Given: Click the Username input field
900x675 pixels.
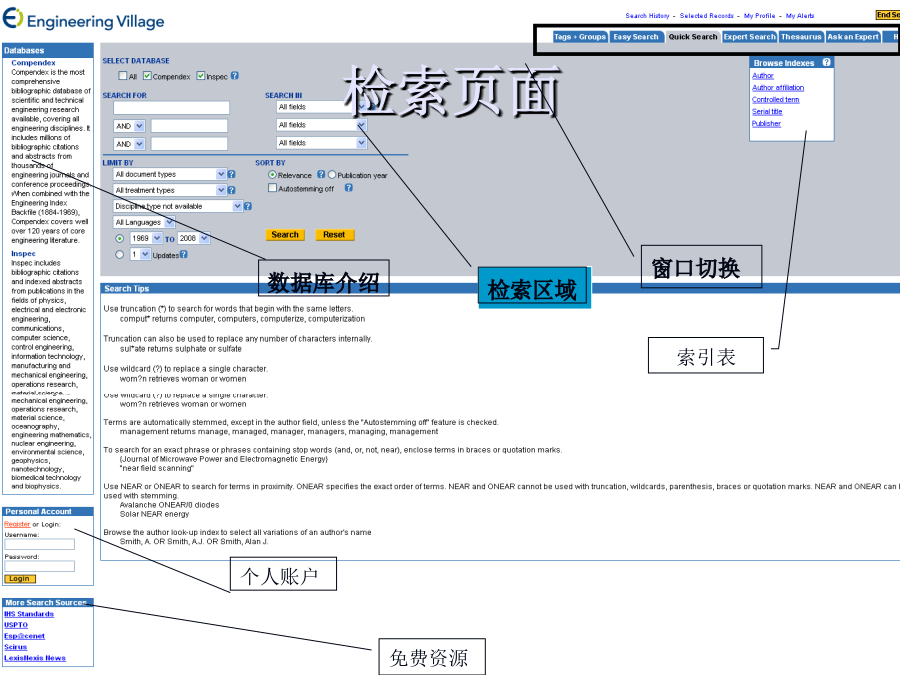Looking at the screenshot, I should (x=40, y=544).
